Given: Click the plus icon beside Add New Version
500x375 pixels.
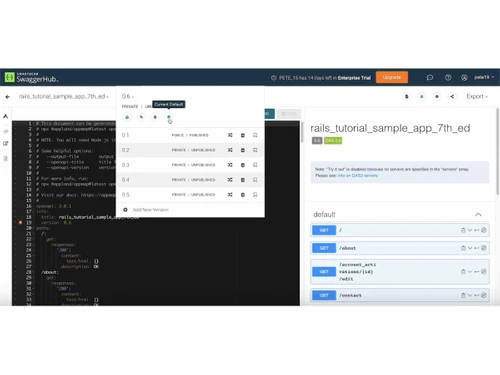Looking at the screenshot, I should coord(125,210).
